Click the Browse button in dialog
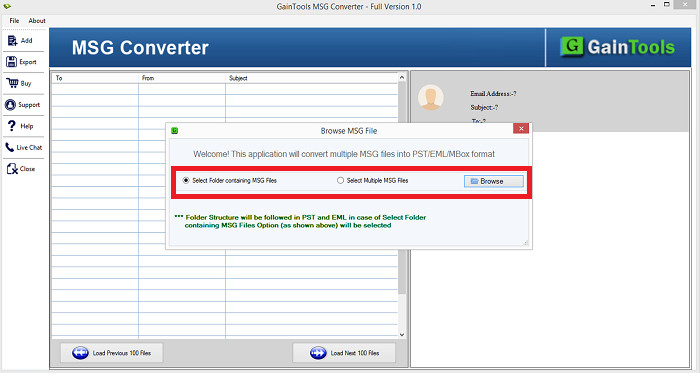The image size is (700, 373). [493, 181]
